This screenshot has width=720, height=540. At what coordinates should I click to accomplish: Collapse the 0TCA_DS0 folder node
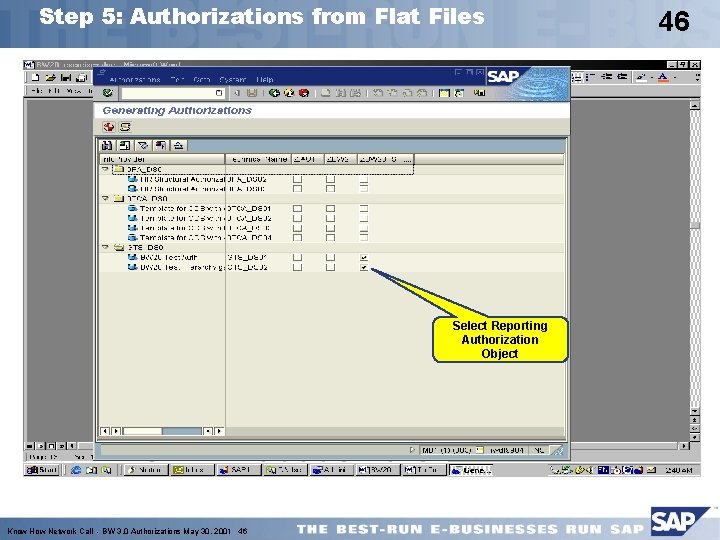point(105,198)
